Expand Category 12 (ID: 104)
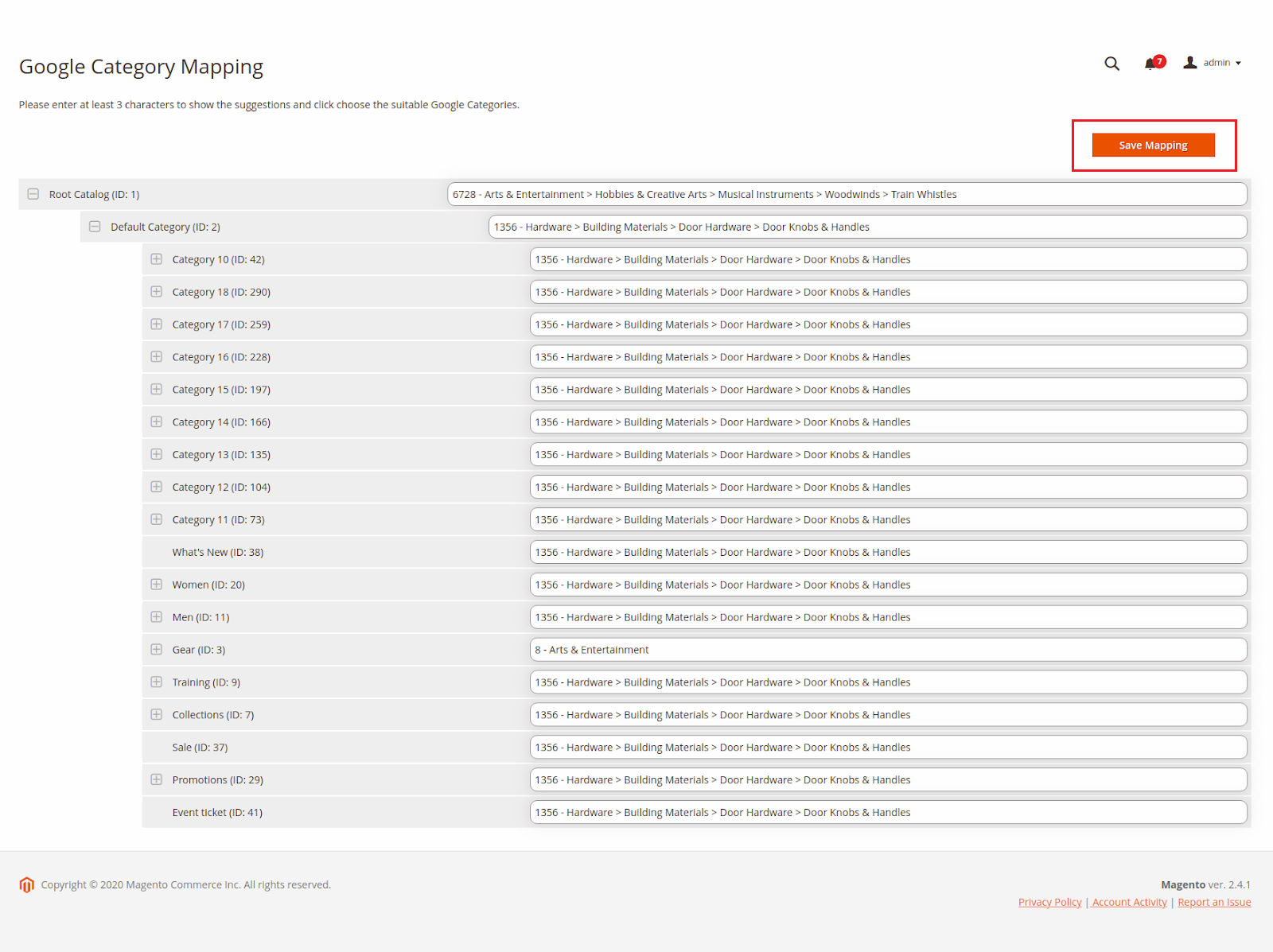 [157, 487]
